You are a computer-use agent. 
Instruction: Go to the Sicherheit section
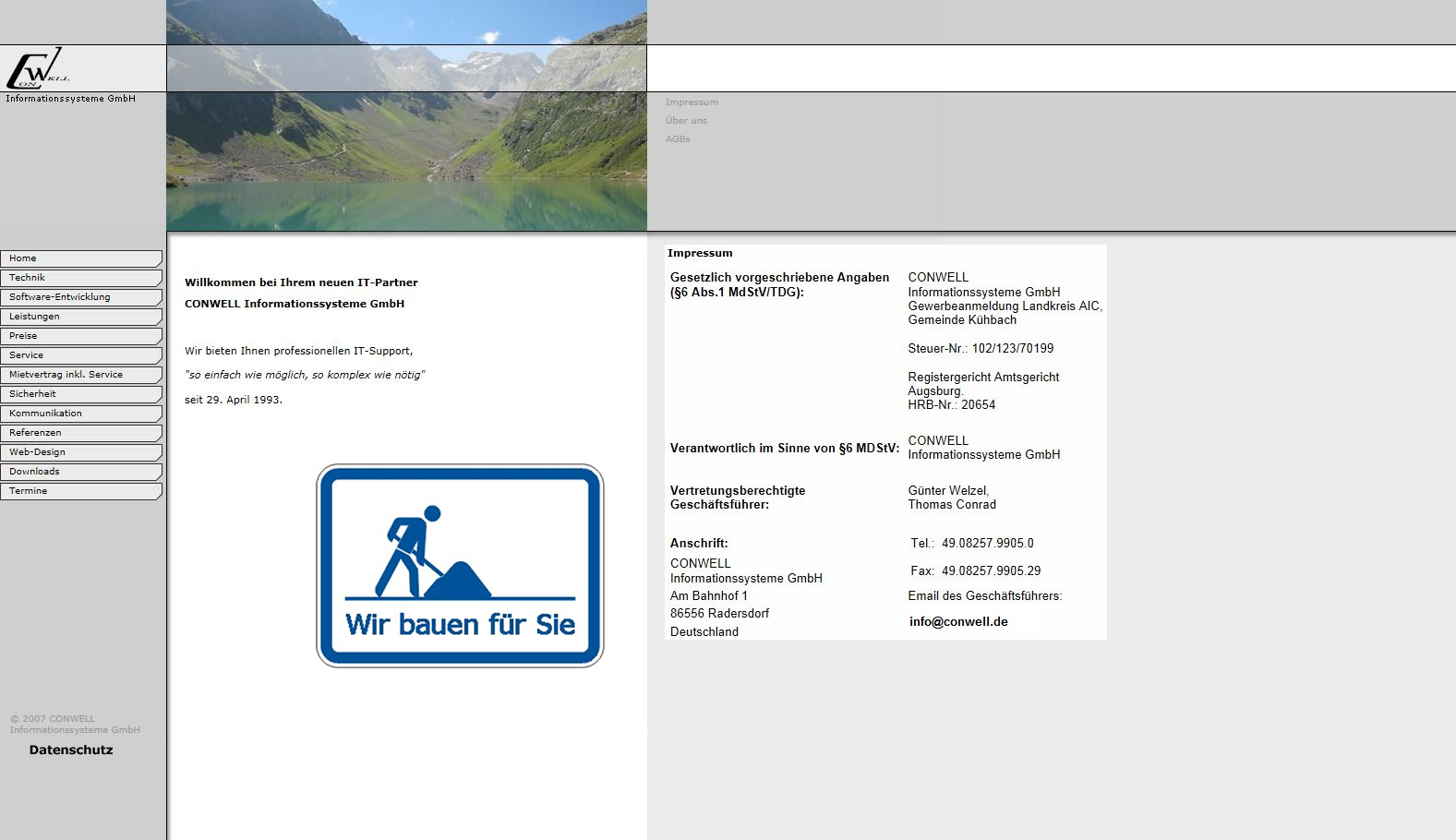[x=81, y=394]
